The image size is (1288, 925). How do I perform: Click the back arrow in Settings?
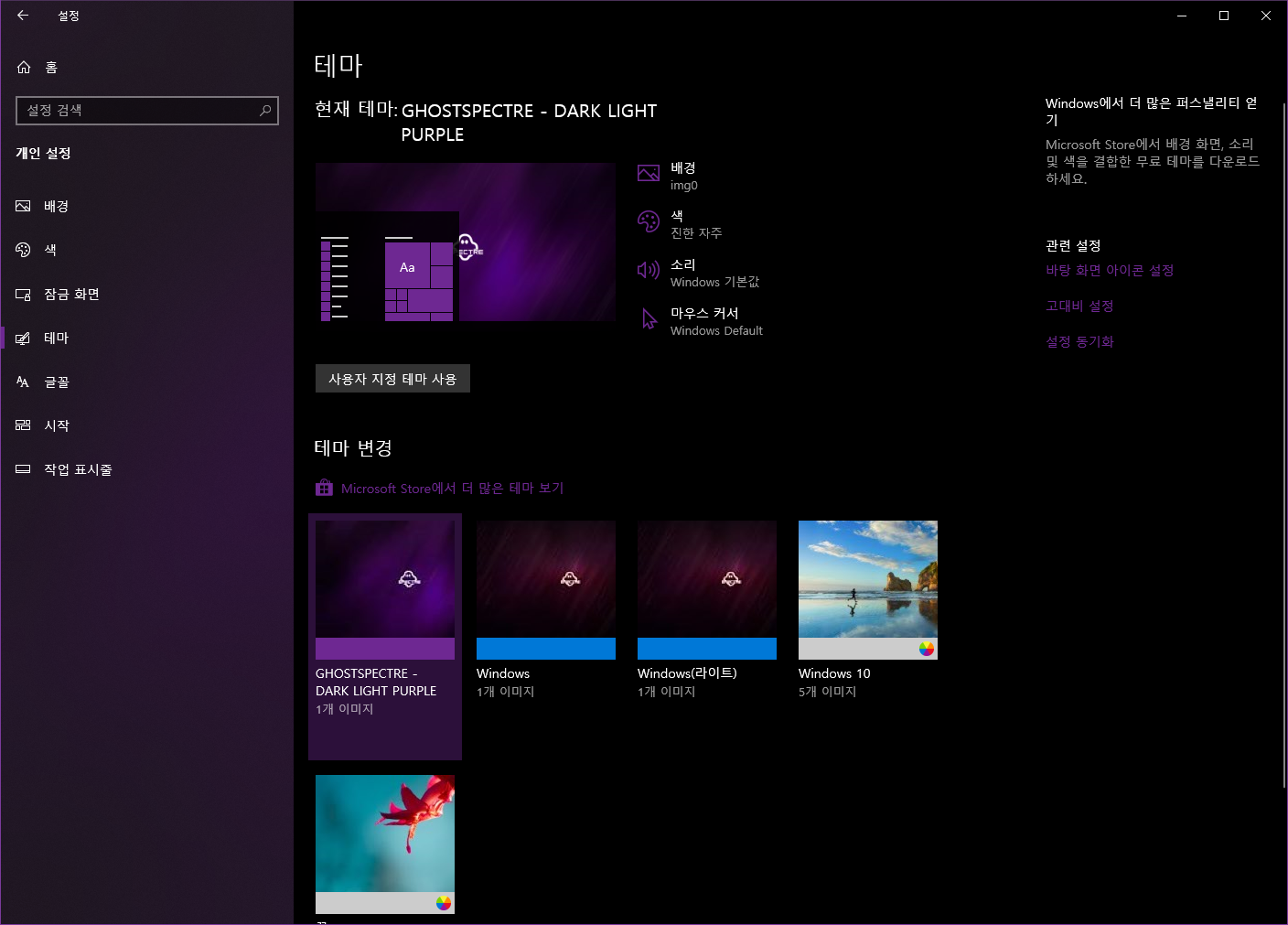[23, 16]
